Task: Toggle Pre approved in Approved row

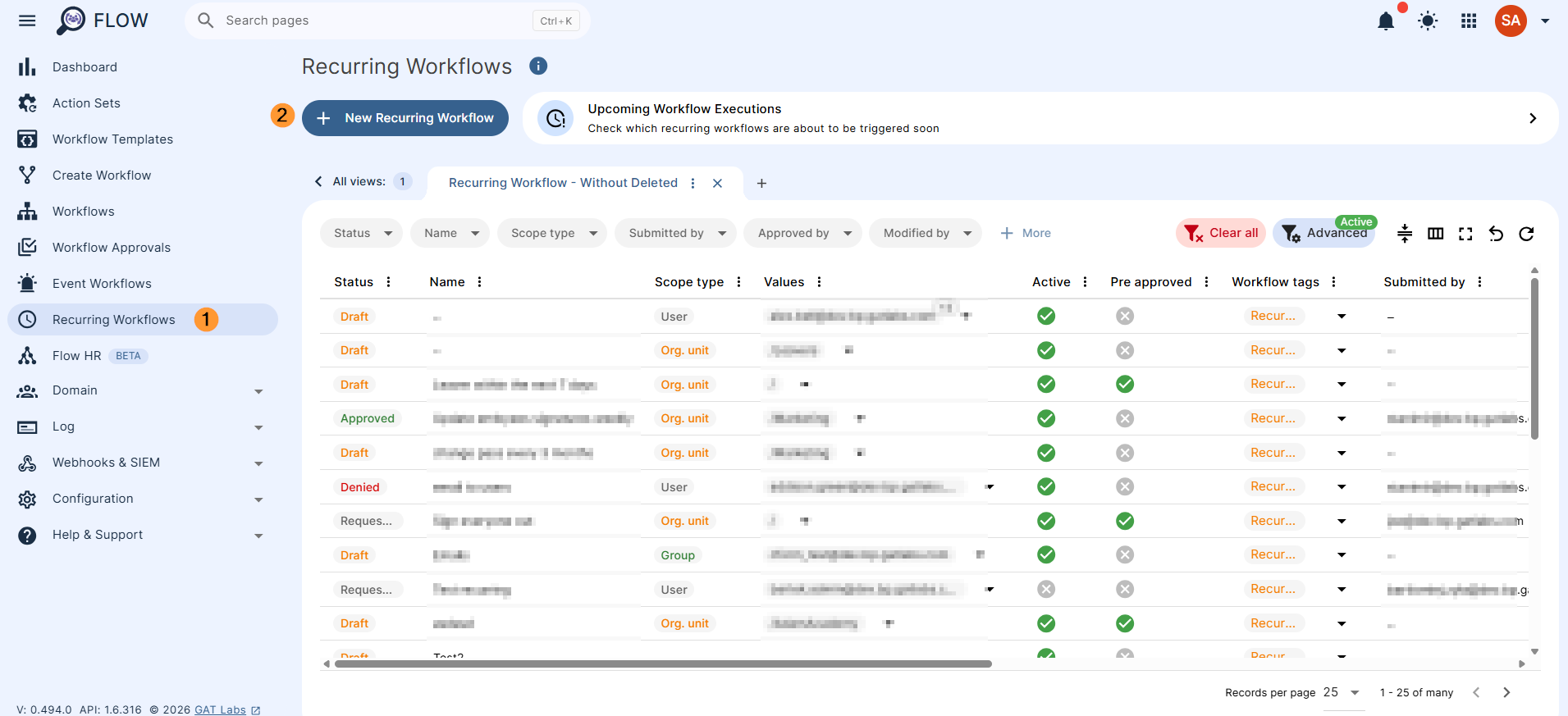Action: coord(1125,418)
